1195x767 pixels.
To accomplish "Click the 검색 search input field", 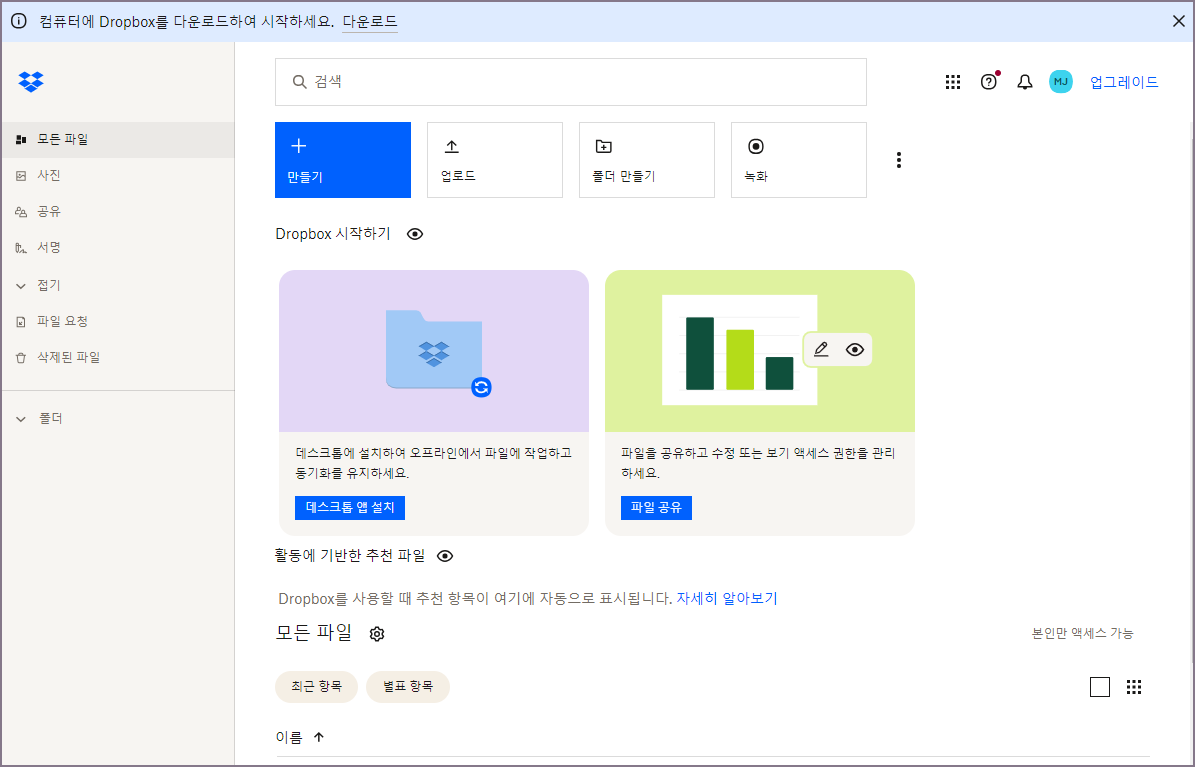I will click(x=571, y=82).
